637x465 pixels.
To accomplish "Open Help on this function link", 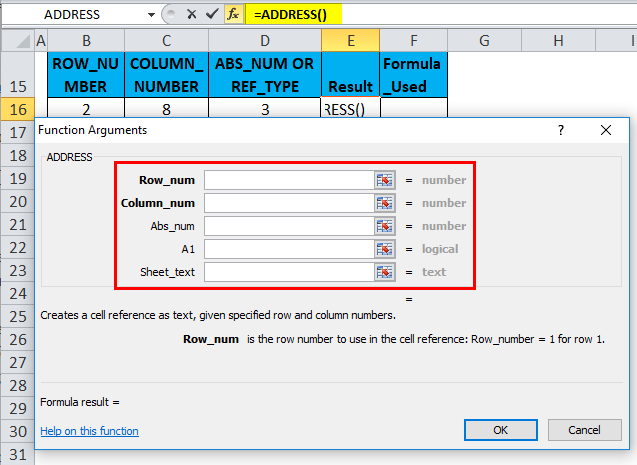I will pos(89,431).
